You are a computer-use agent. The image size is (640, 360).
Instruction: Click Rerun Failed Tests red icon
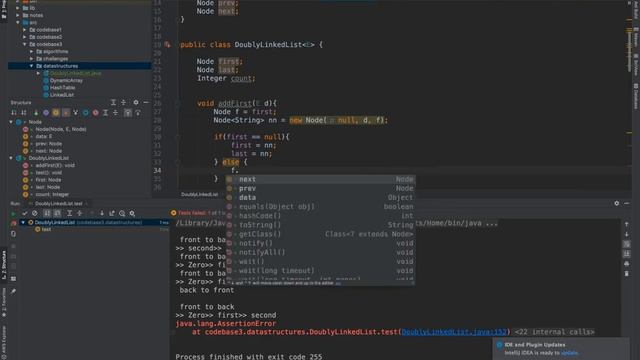tap(13, 223)
